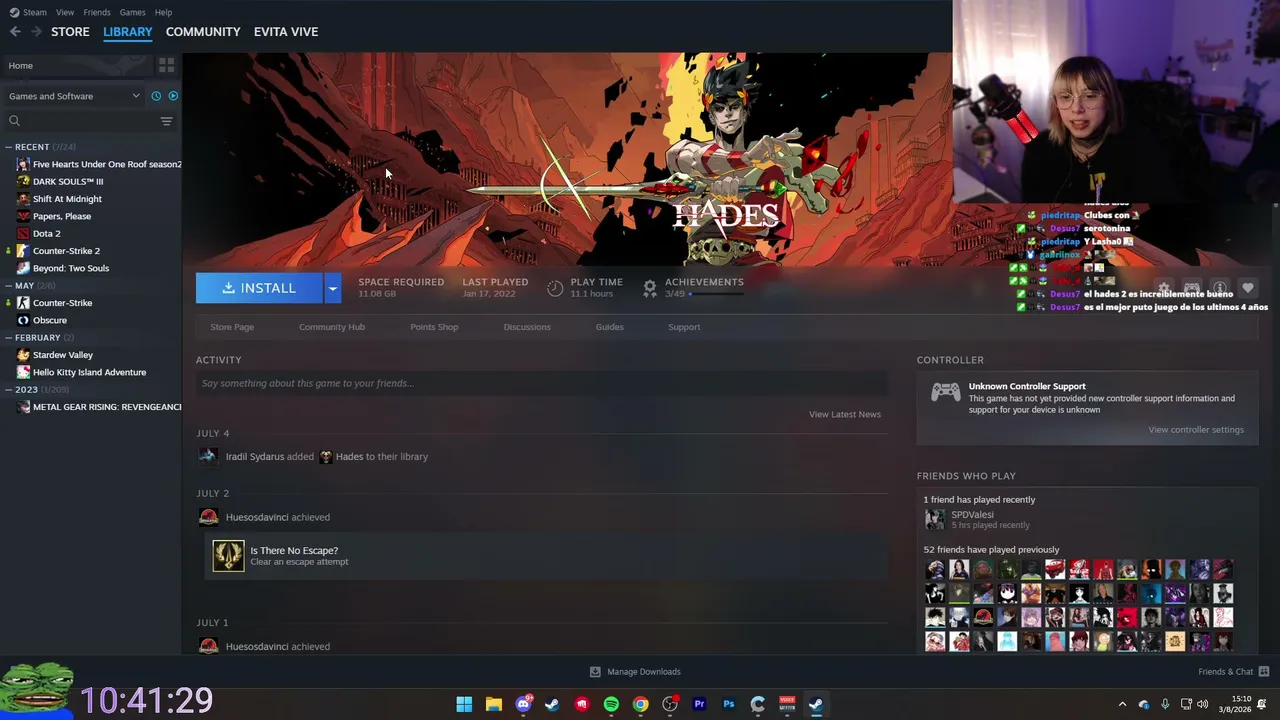Open Spotify from the taskbar
The width and height of the screenshot is (1280, 720).
pyautogui.click(x=611, y=704)
